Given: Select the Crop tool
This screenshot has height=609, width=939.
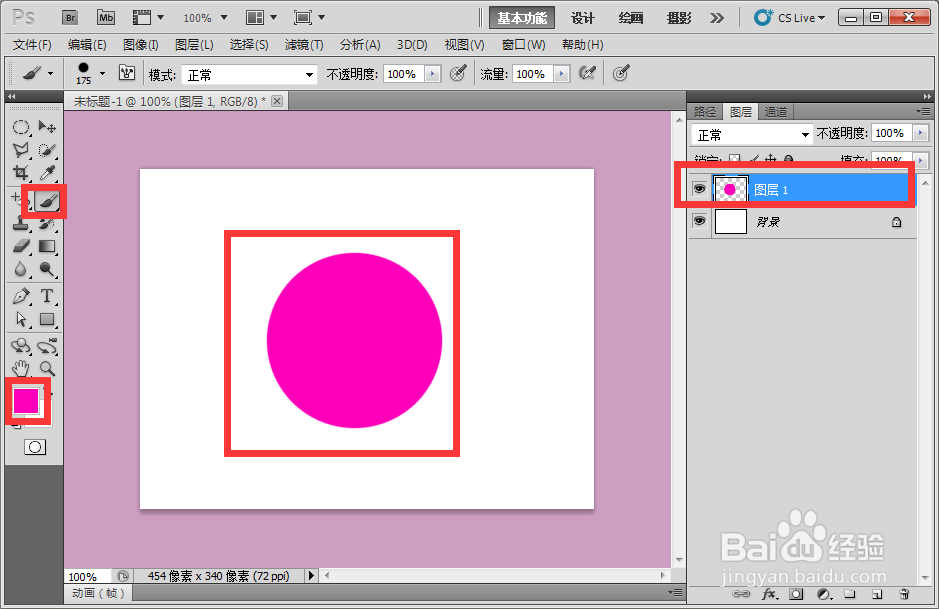Looking at the screenshot, I should pyautogui.click(x=21, y=173).
